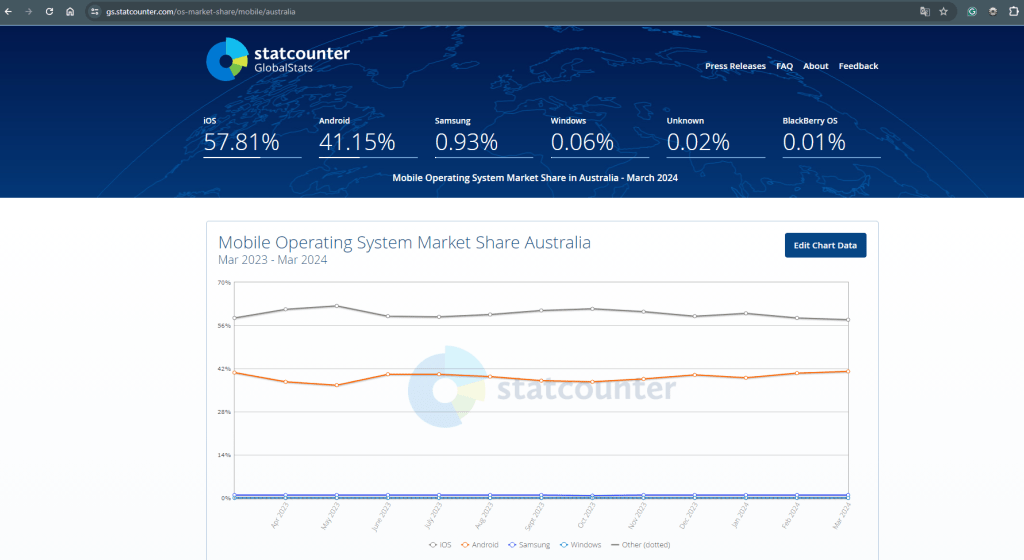1024x560 pixels.
Task: Go to browser home page icon
Action: tap(69, 11)
